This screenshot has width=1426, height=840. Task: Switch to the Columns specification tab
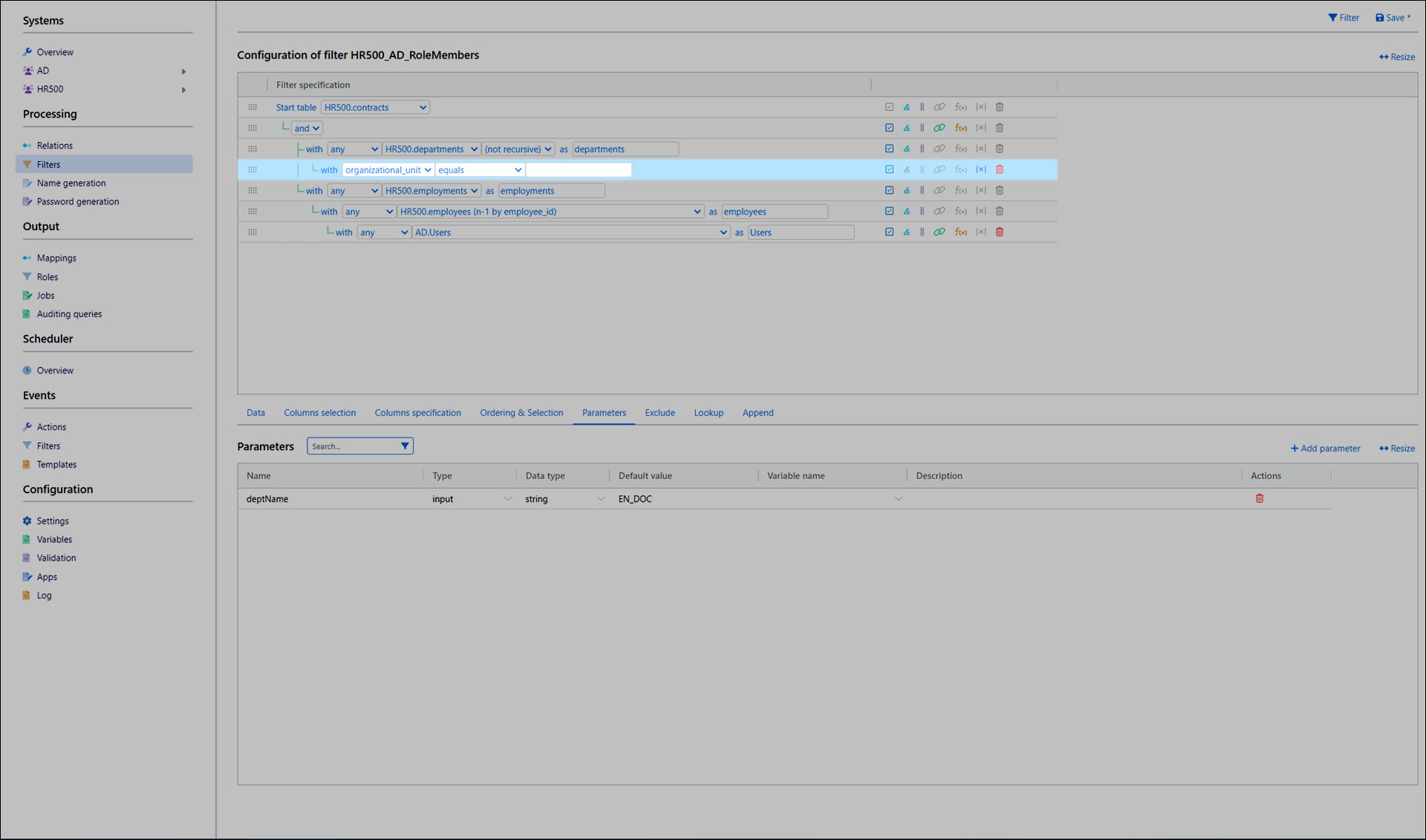417,413
